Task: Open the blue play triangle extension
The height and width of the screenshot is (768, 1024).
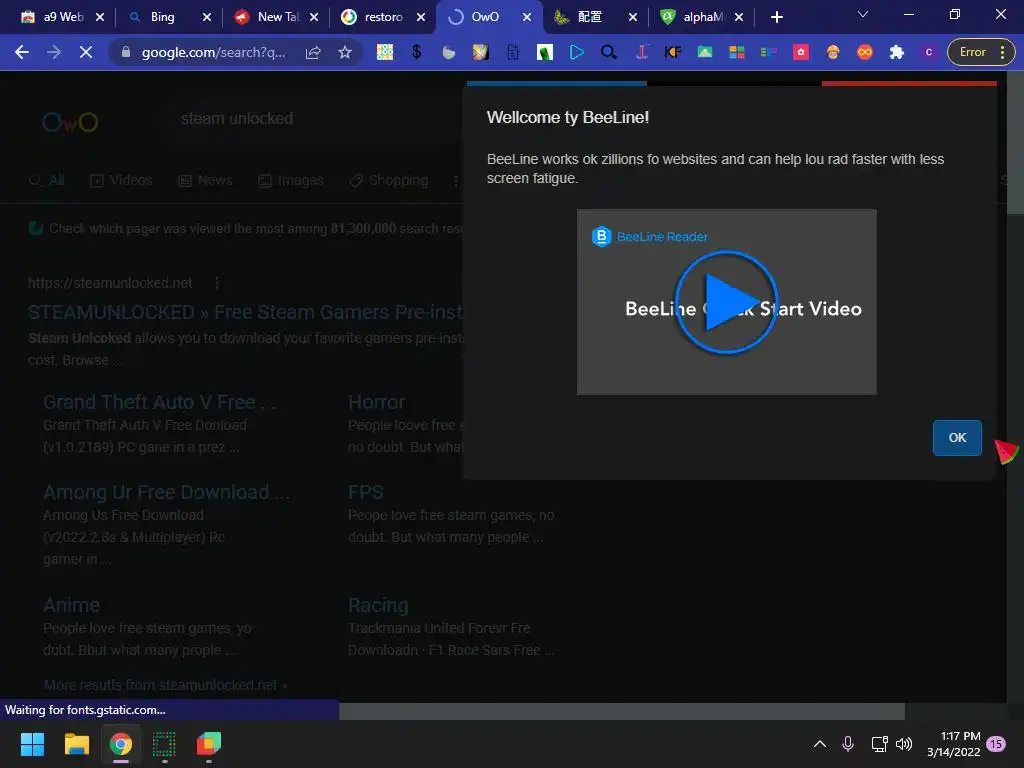Action: [577, 52]
